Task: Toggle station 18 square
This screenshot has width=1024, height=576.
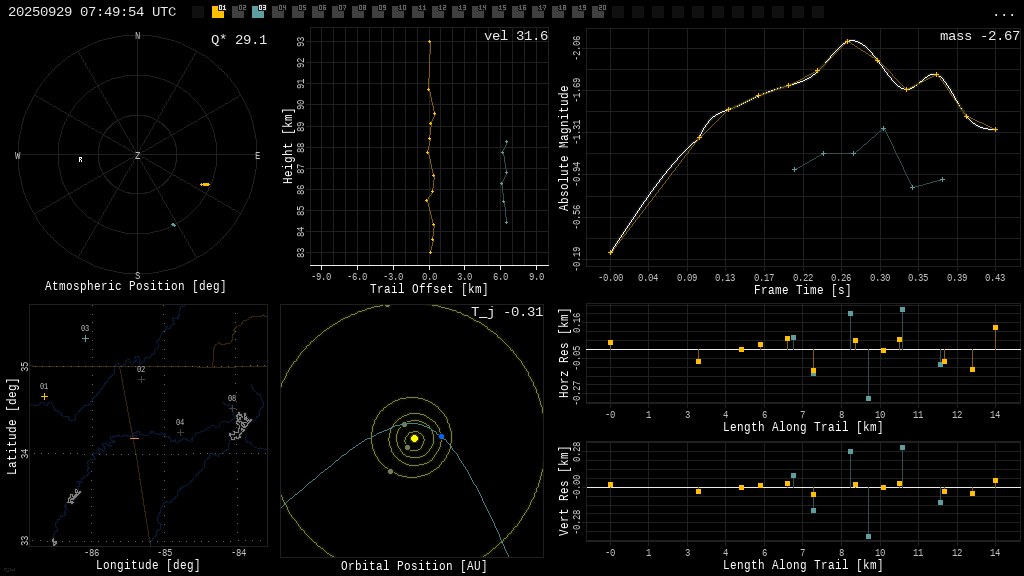Action: [x=558, y=12]
